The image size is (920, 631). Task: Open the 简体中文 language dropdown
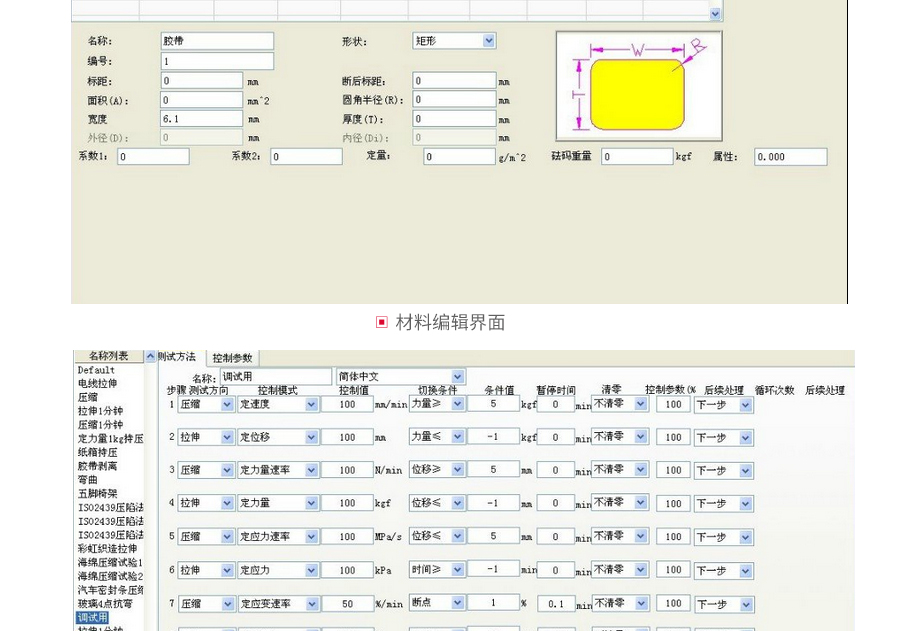(x=458, y=377)
